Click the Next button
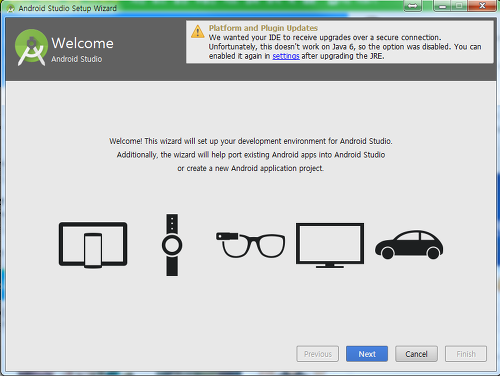This screenshot has height=376, width=500. (x=367, y=354)
